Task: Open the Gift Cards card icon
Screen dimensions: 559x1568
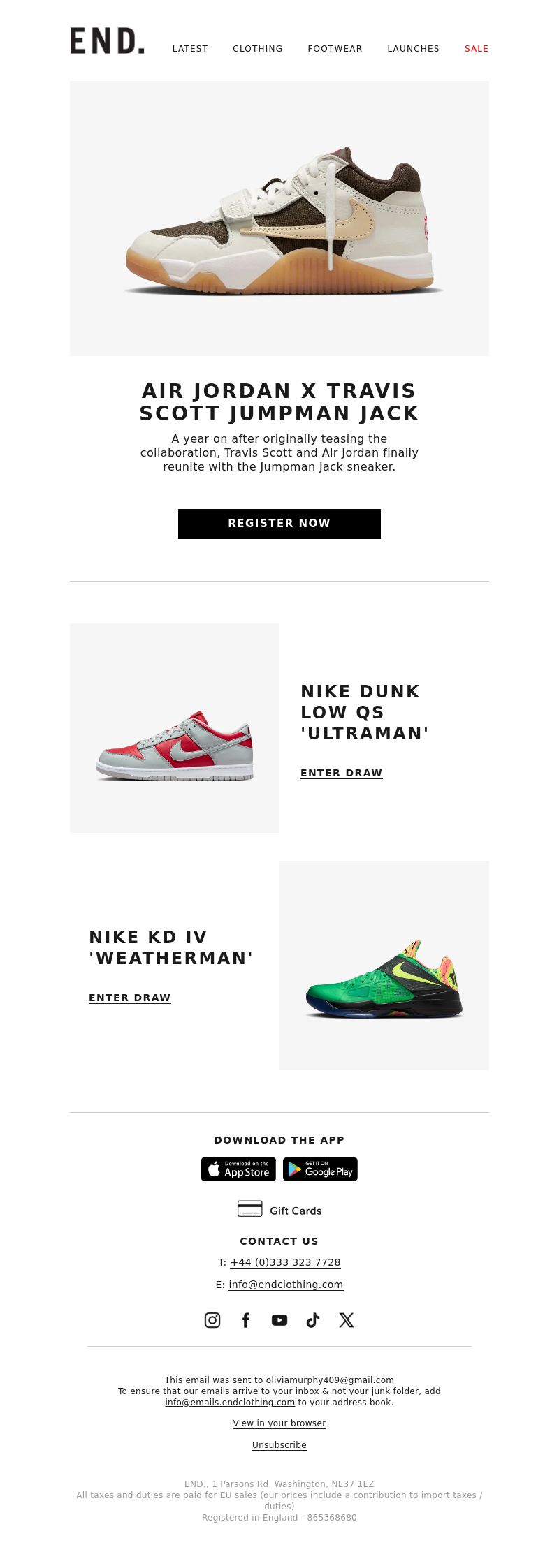Action: coord(250,1208)
